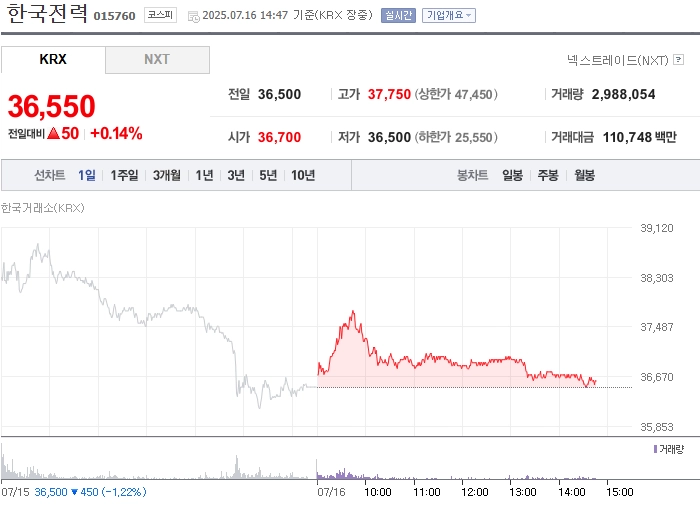Click the 넥스트레이드(NXT) link
The image size is (700, 505).
pyautogui.click(x=617, y=60)
